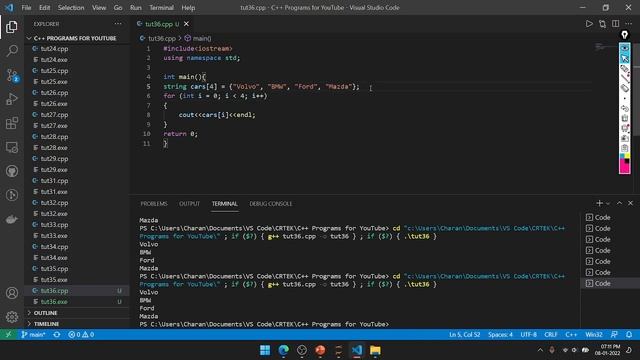Screen dimensions: 640x360
Task: Click Spaces: 4 indentation setting
Action: pos(500,335)
